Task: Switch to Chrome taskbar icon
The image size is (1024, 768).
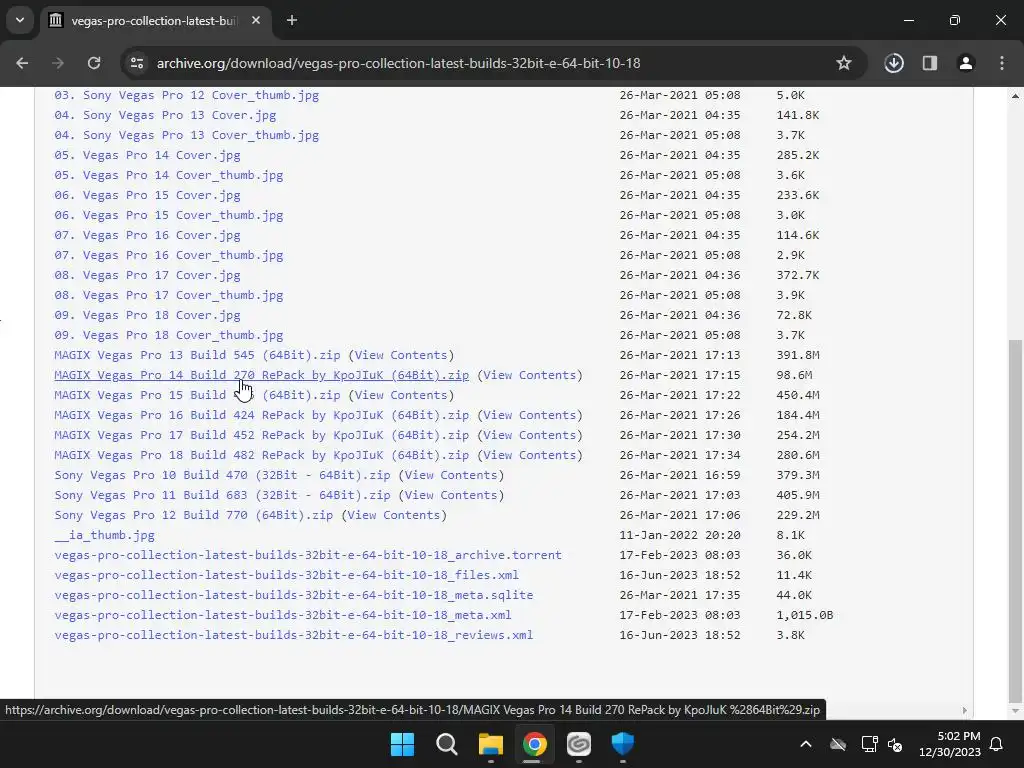Action: [x=535, y=744]
